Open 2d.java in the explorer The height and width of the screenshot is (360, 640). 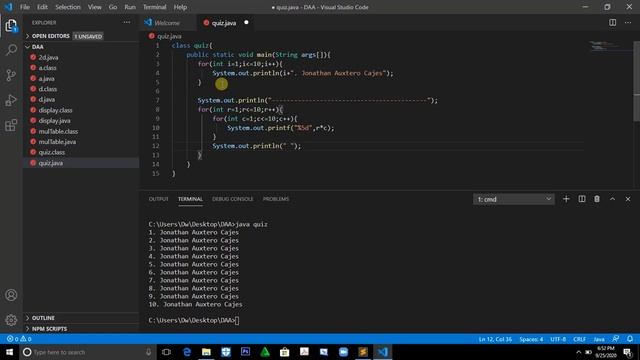[48, 57]
